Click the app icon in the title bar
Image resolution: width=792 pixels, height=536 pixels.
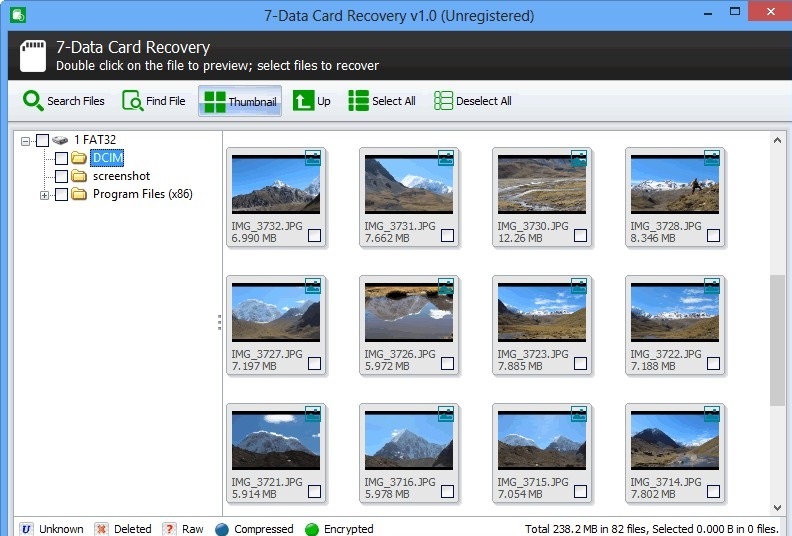pyautogui.click(x=18, y=15)
